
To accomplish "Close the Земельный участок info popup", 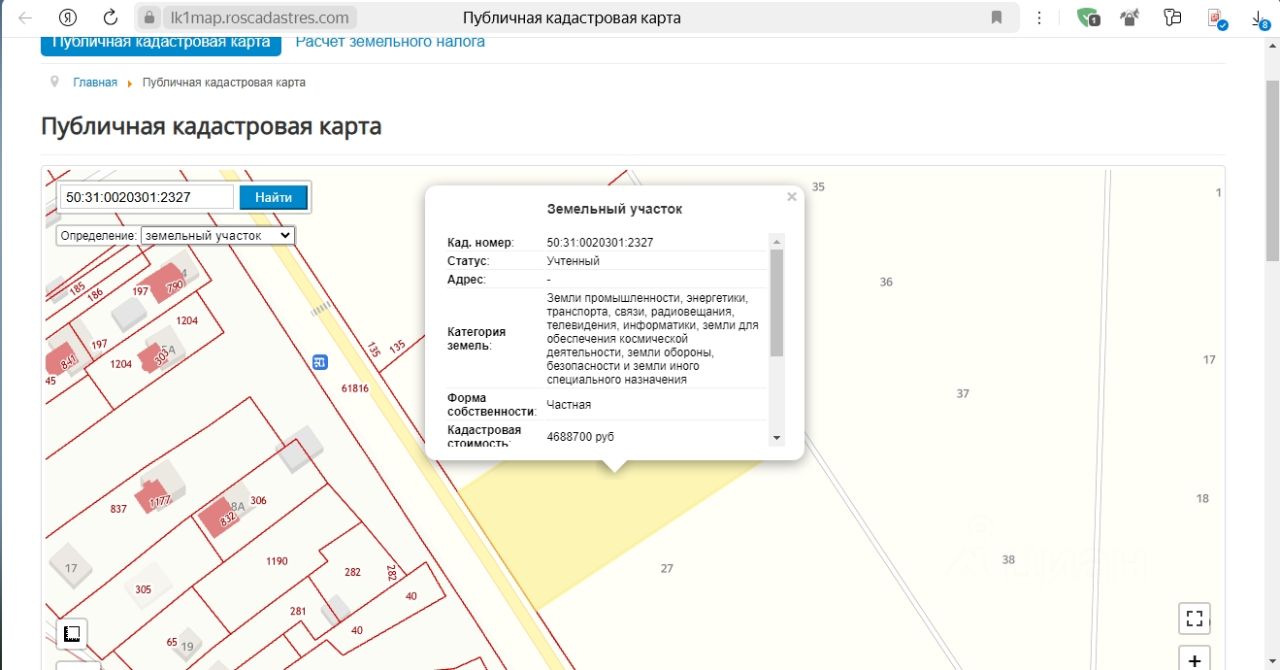I will [x=792, y=197].
